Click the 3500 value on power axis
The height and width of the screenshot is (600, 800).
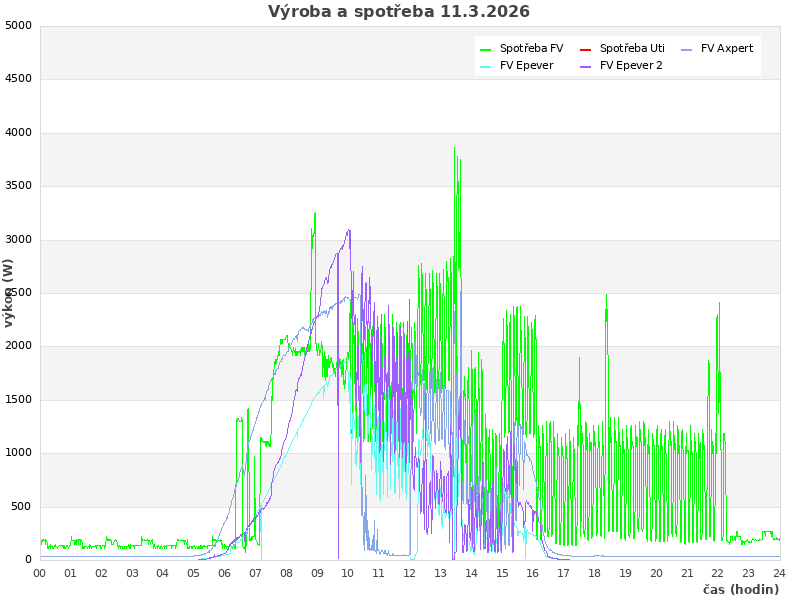click(x=18, y=186)
